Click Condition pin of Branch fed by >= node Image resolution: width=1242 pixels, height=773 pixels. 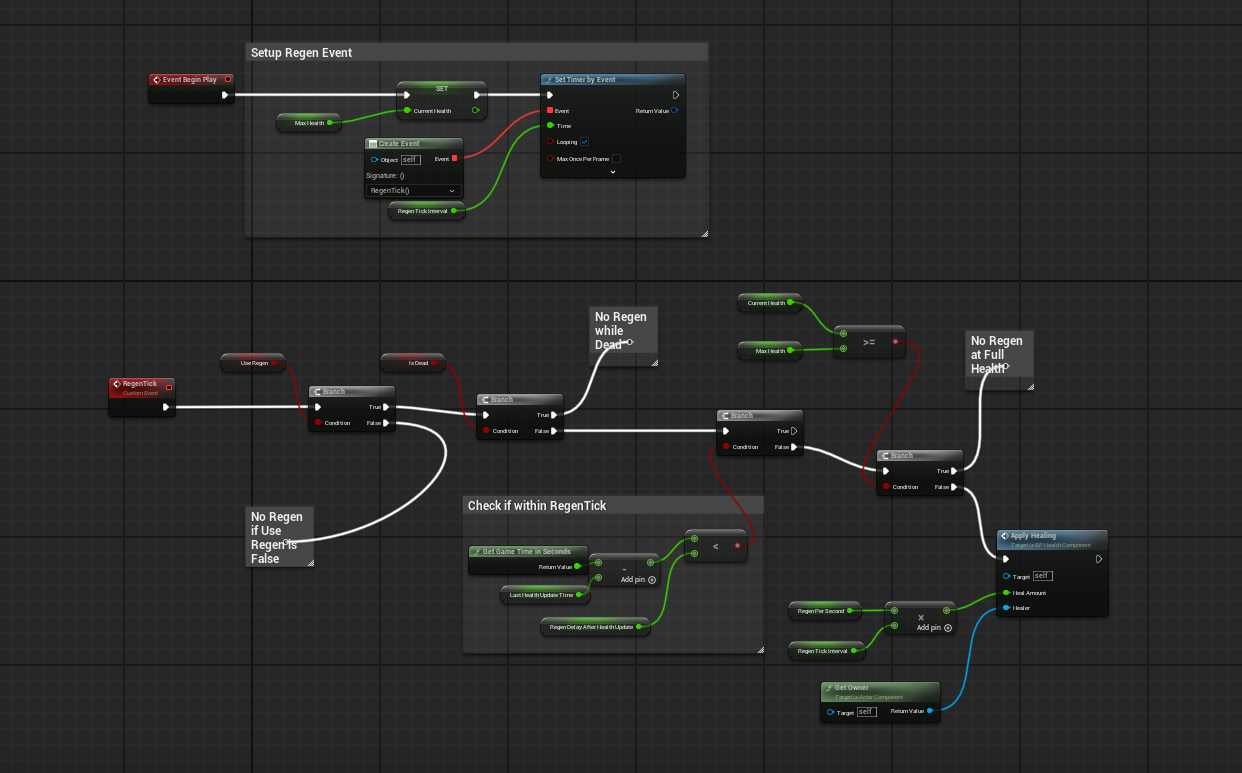[x=886, y=487]
